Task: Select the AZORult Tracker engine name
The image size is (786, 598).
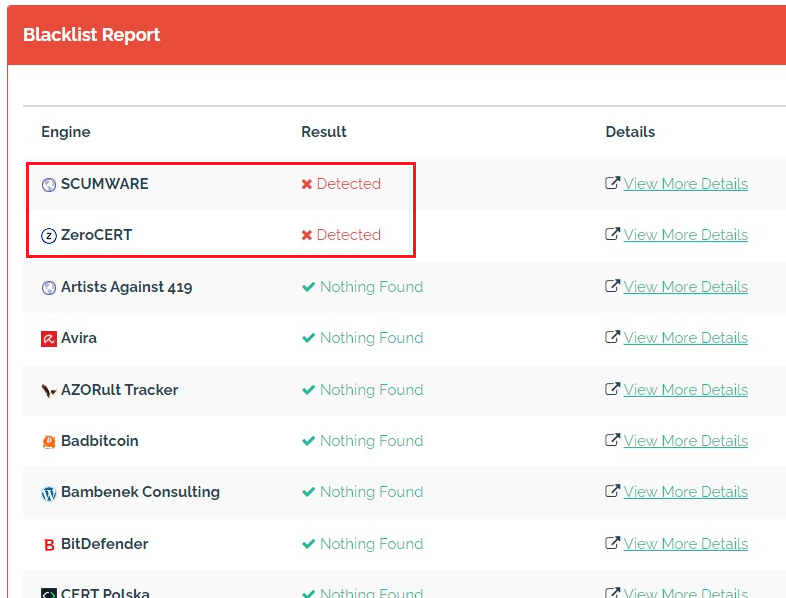Action: click(120, 389)
